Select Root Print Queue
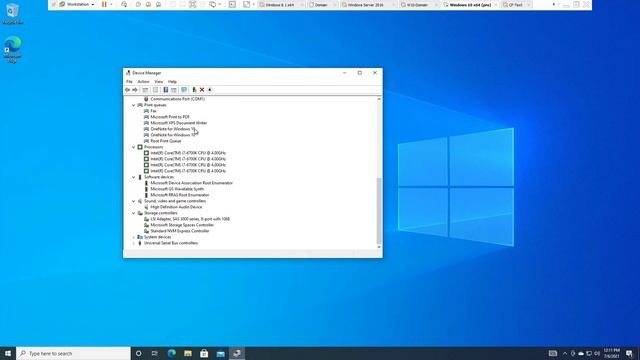Viewport: 640px width, 360px height. (x=165, y=141)
